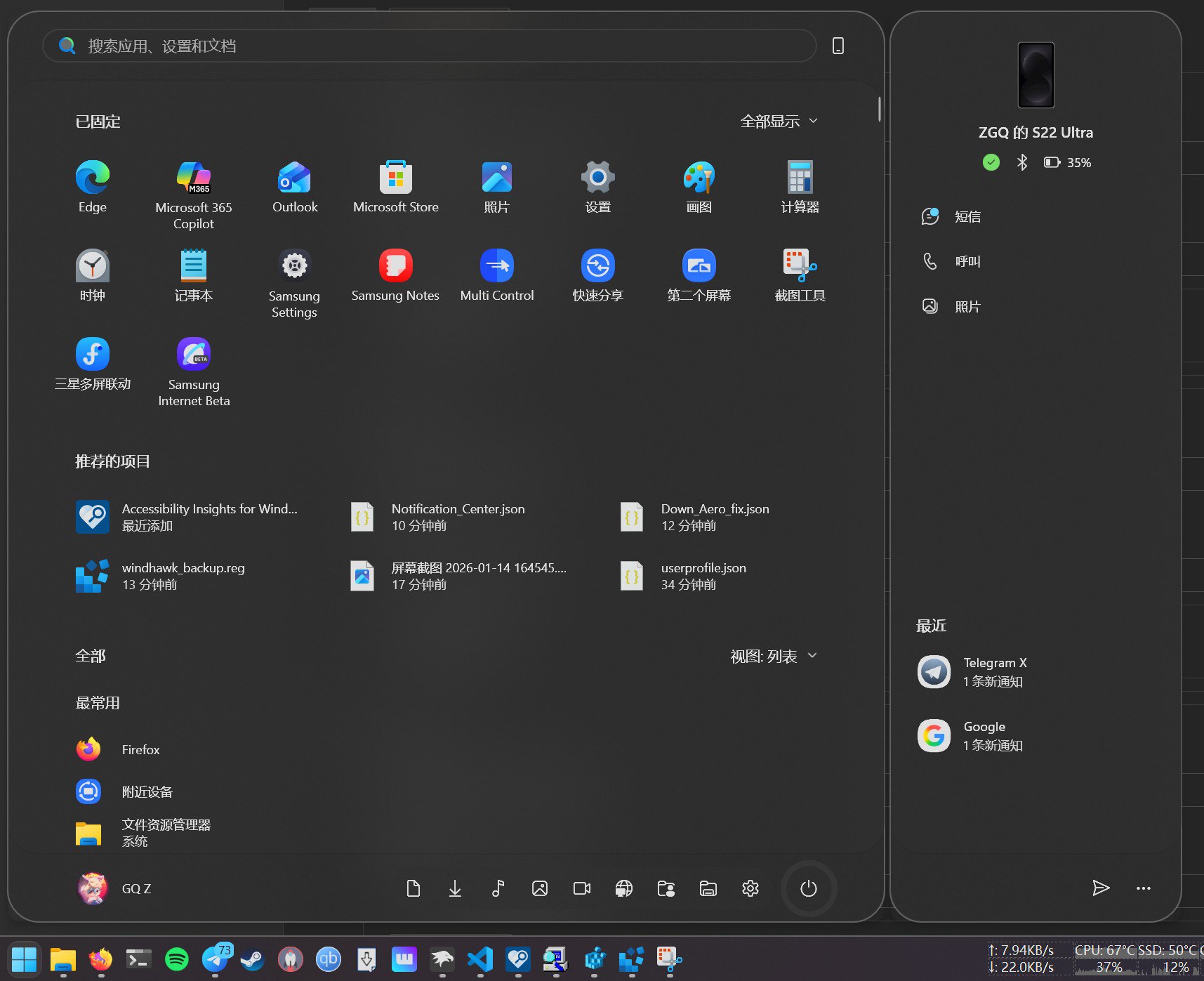The height and width of the screenshot is (981, 1204).
Task: Launch 三星多屏联动 app
Action: [x=92, y=364]
